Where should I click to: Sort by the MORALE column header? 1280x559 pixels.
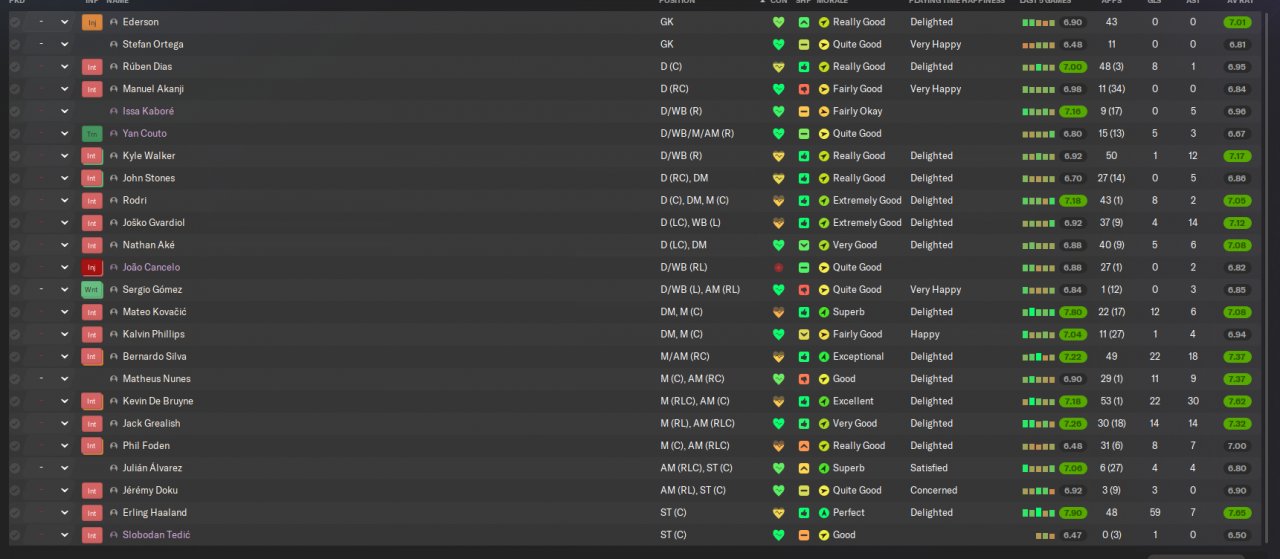click(833, 3)
